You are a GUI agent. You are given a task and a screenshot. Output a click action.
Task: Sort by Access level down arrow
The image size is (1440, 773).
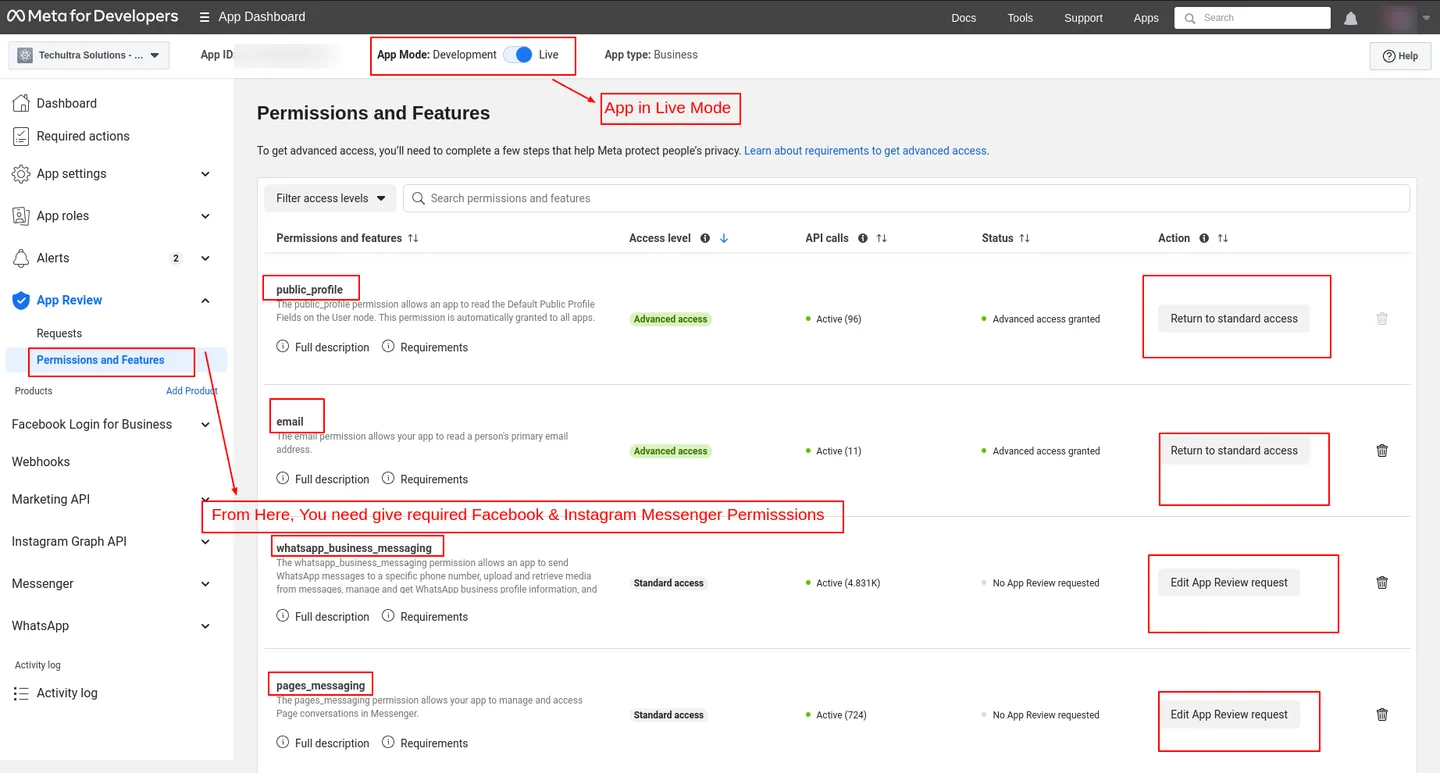[724, 238]
